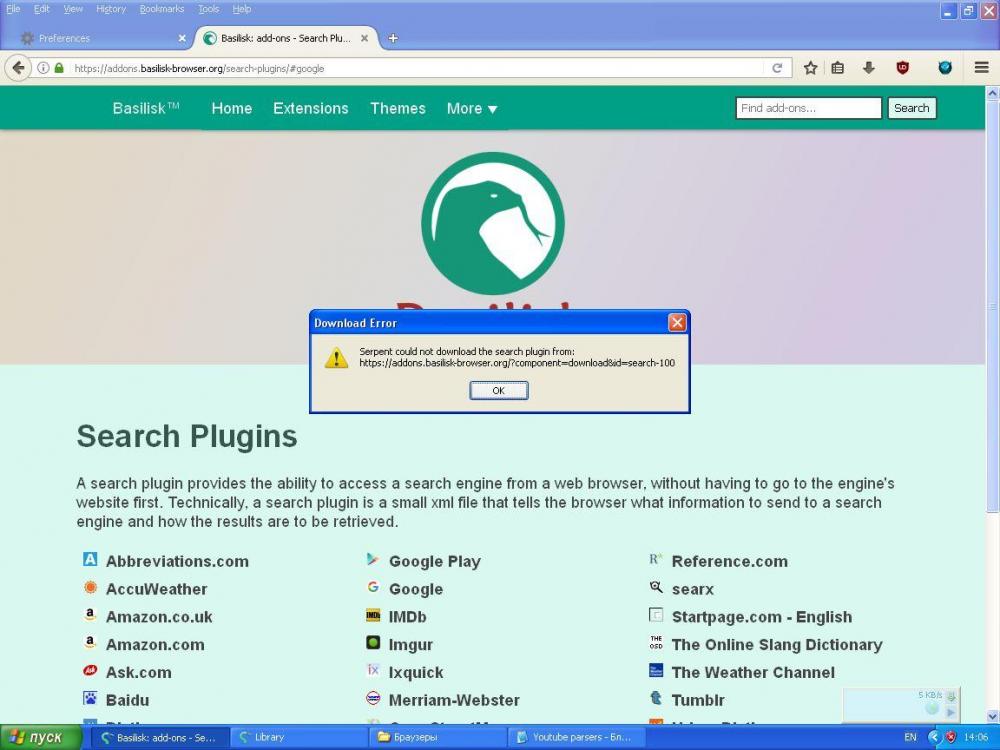Open the File menu
Image resolution: width=1000 pixels, height=750 pixels.
13,9
